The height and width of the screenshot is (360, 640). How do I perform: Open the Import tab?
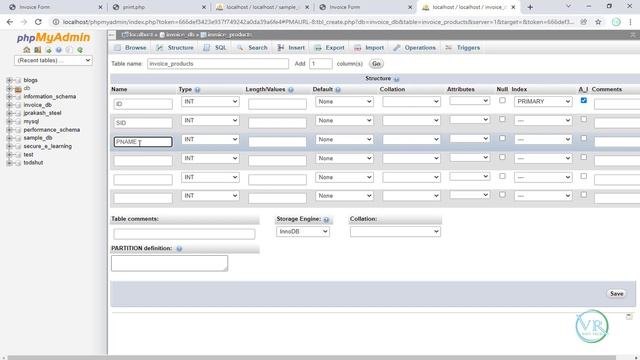[x=369, y=48]
